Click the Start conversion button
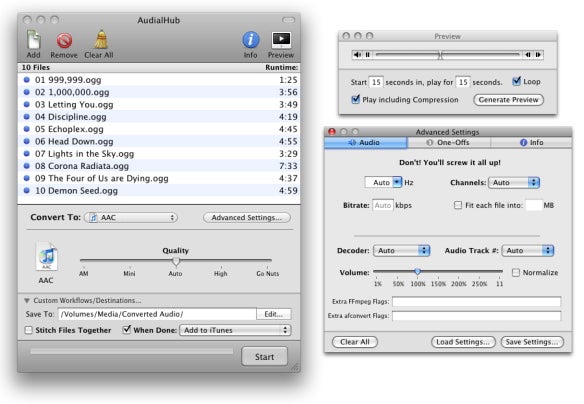Viewport: 584px width, 404px height. click(264, 357)
